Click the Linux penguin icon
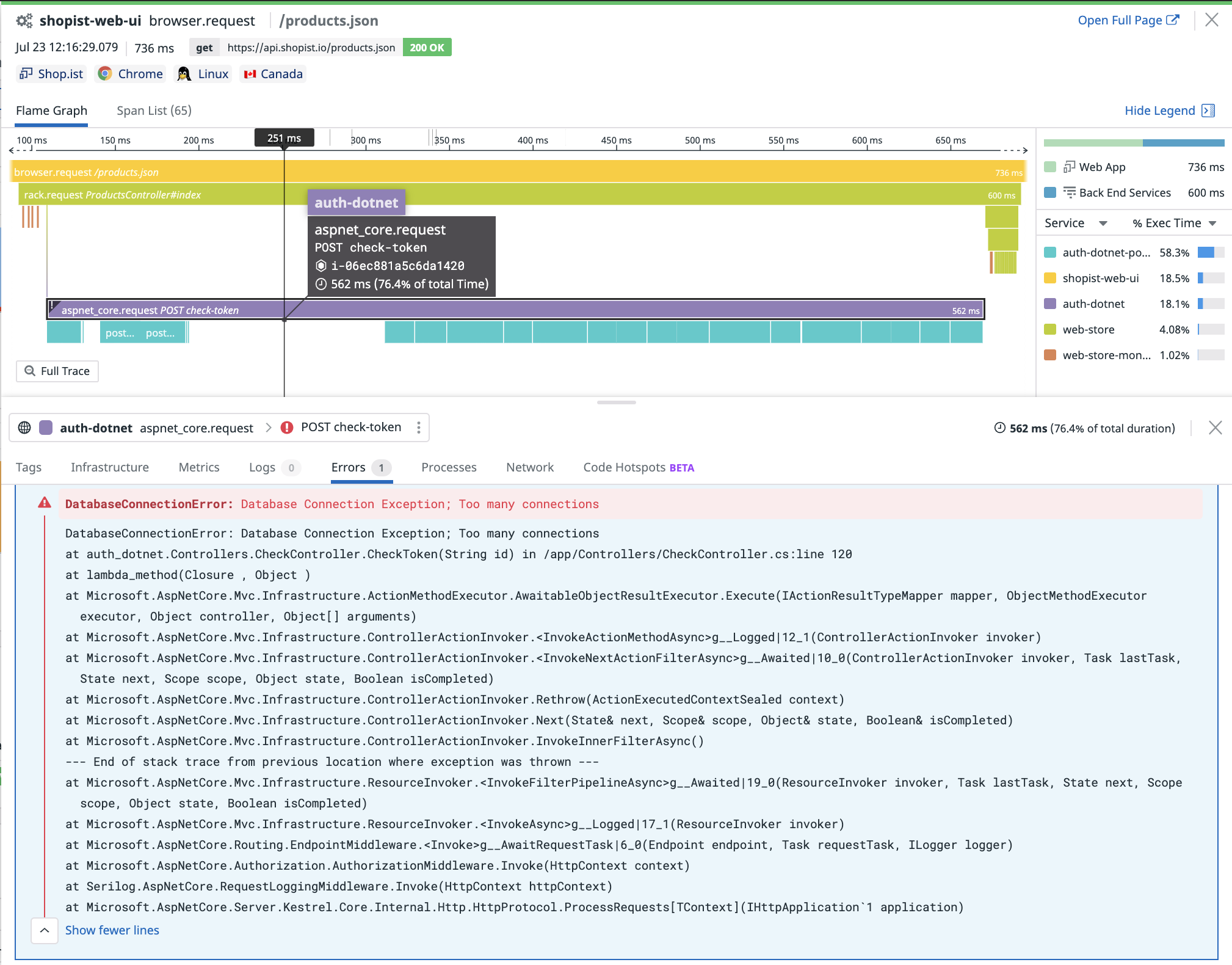1232x965 pixels. 183,73
